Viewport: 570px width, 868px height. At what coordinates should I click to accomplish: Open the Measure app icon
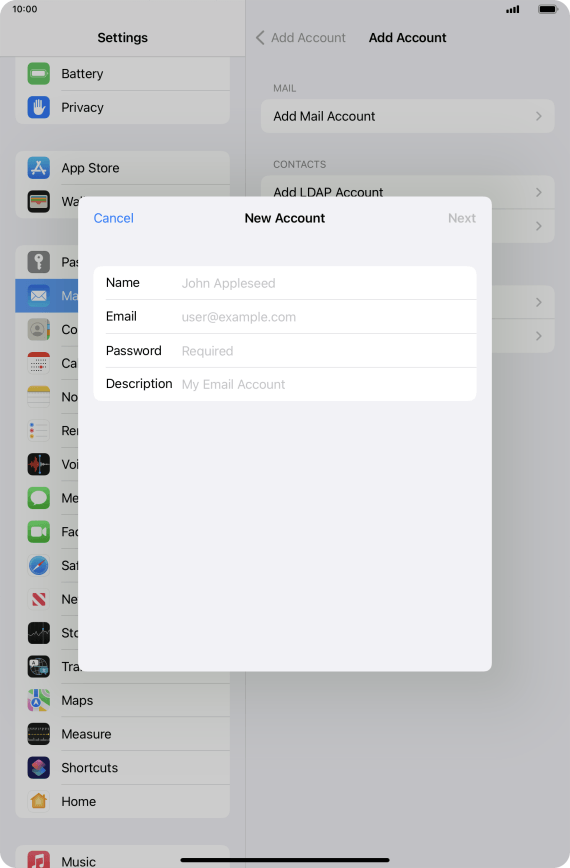click(39, 734)
